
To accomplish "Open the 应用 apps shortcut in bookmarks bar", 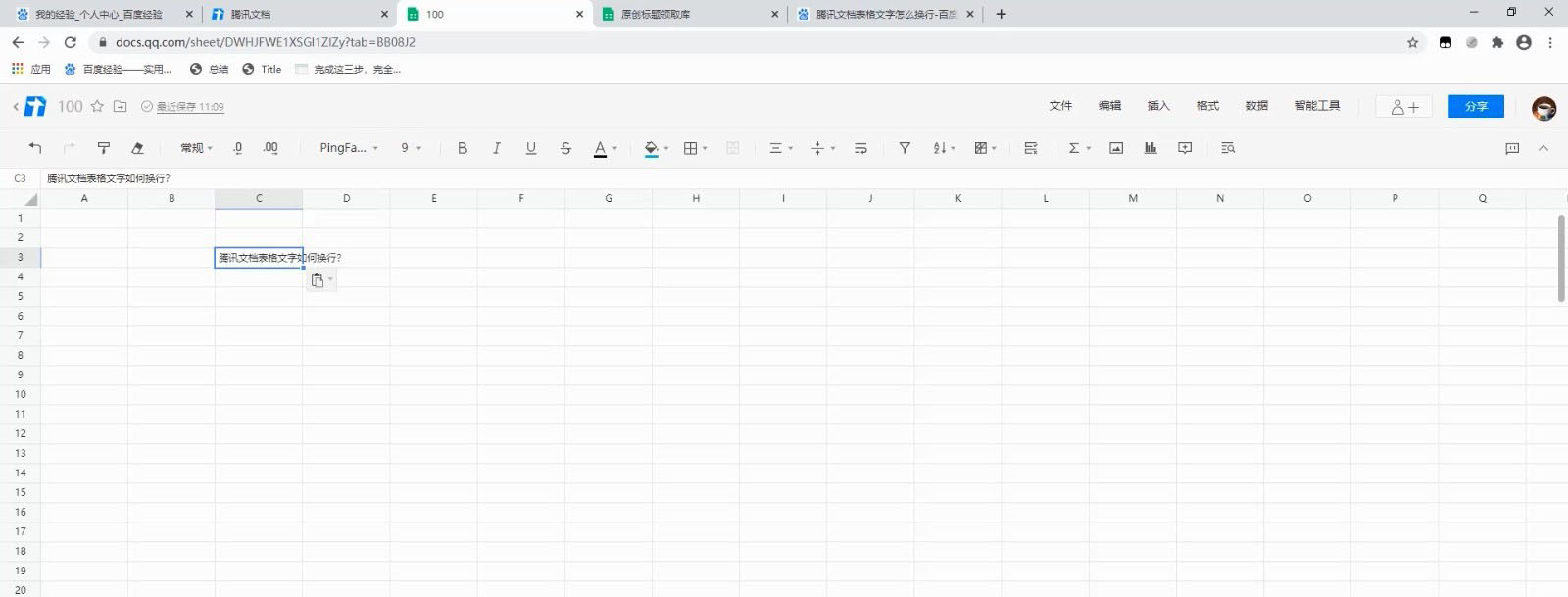I will pos(30,69).
